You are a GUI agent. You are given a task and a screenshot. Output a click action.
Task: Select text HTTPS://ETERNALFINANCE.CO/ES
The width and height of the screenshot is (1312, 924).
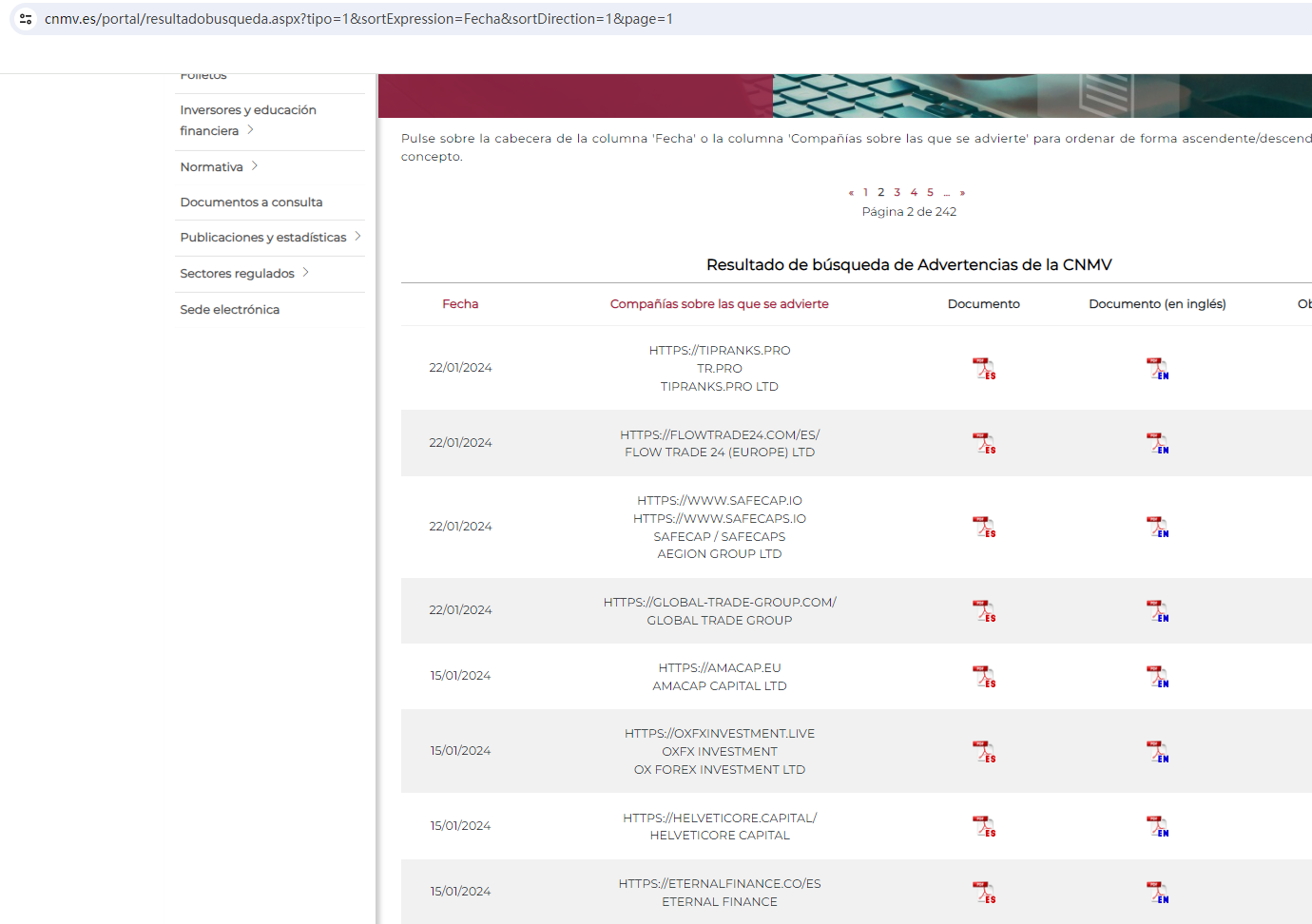coord(720,884)
